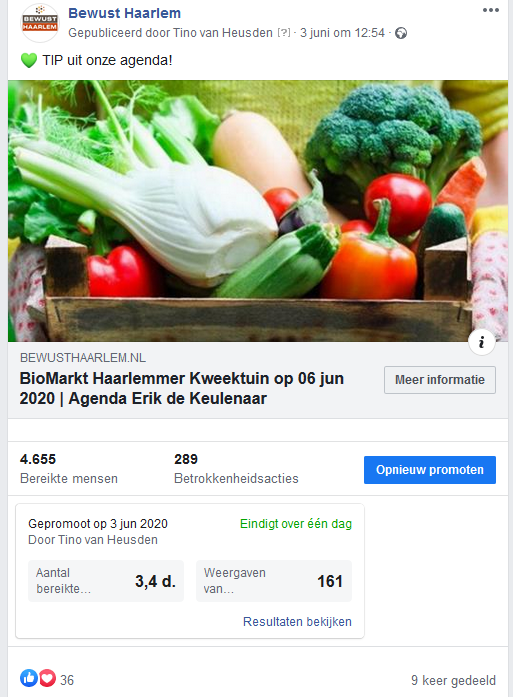Open the three-dot post options menu
This screenshot has width=513, height=697.
pyautogui.click(x=491, y=10)
